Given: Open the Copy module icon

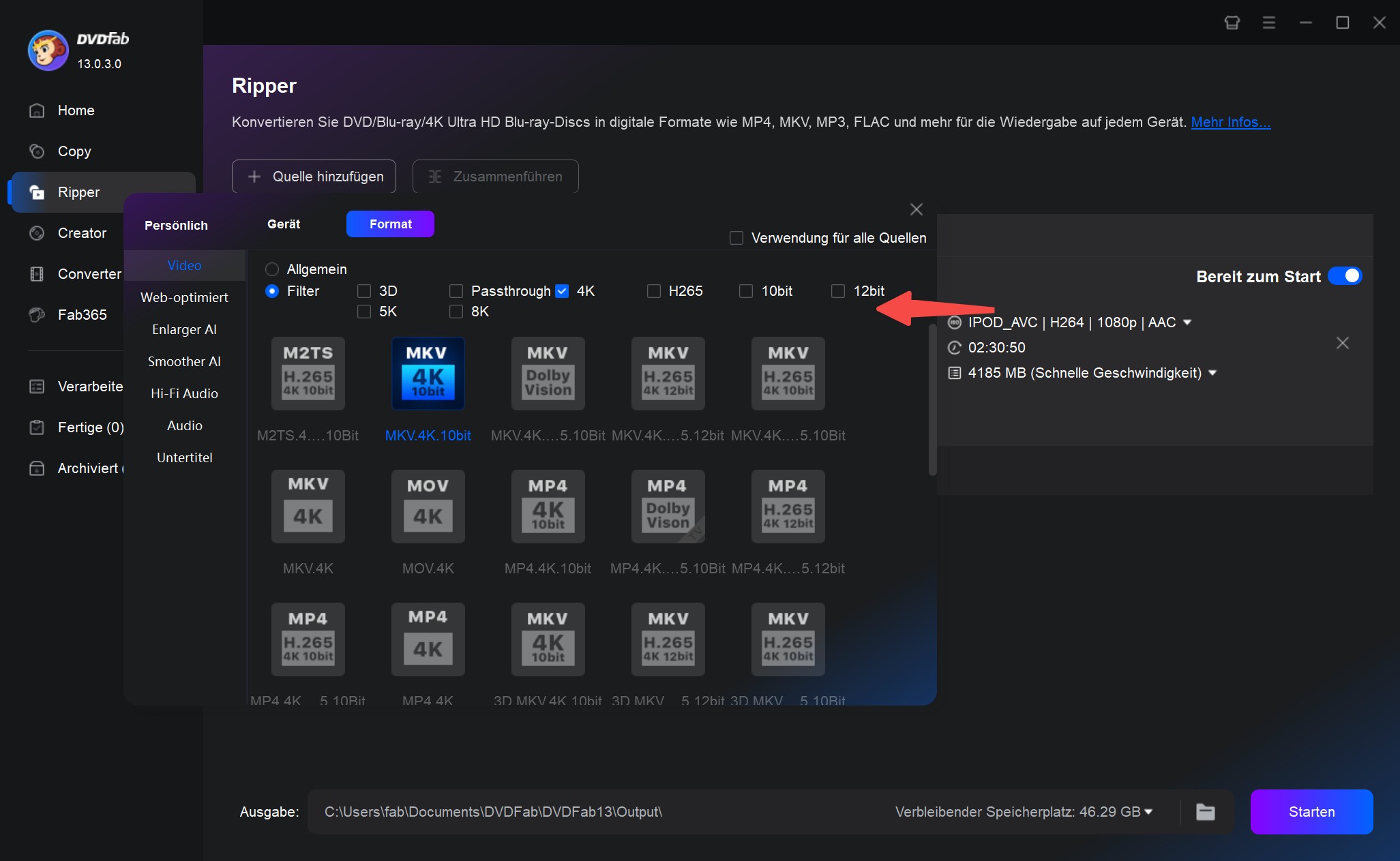Looking at the screenshot, I should tap(37, 151).
